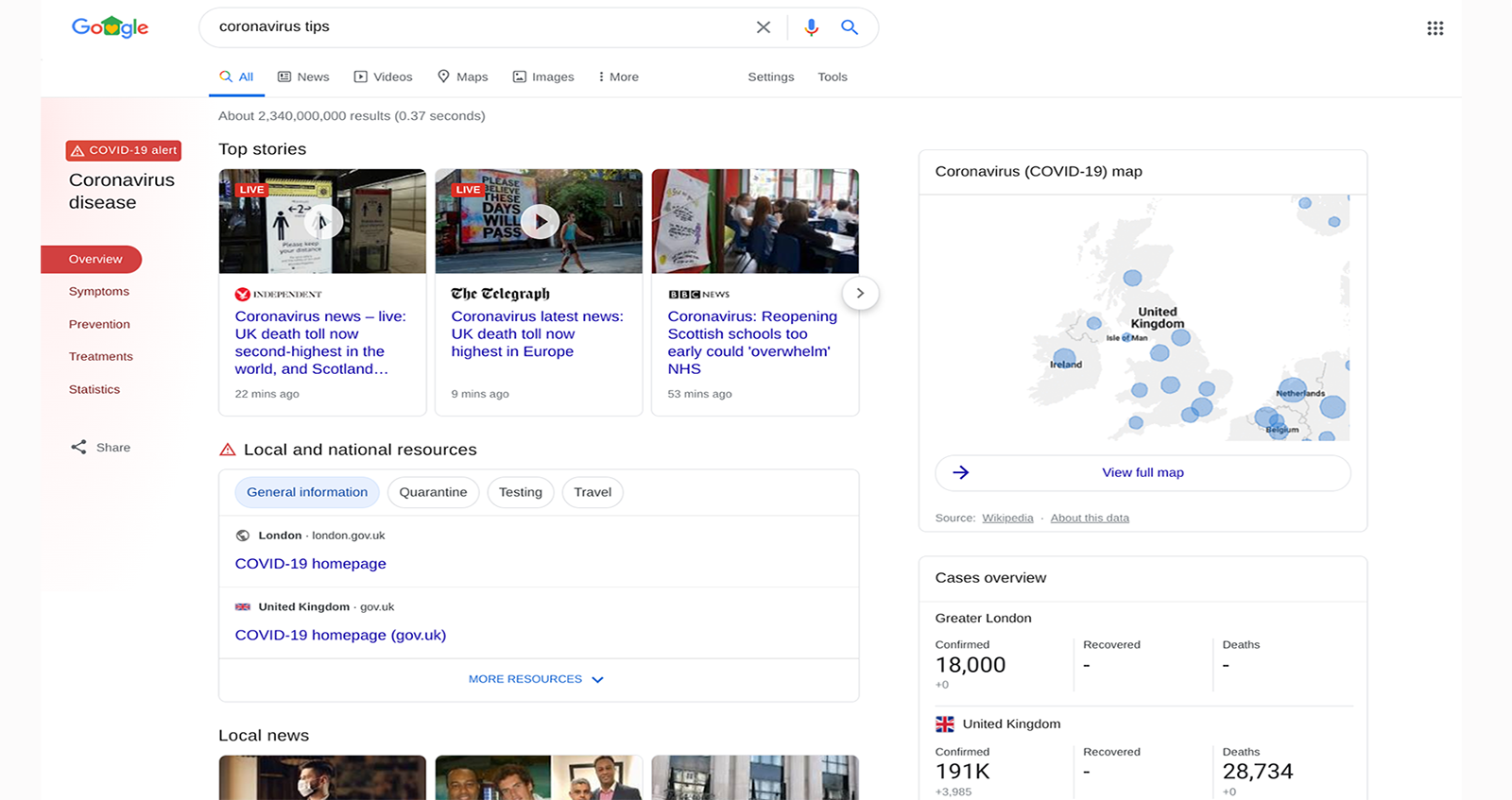The image size is (1512, 800).
Task: Open About this data link
Action: point(1090,518)
